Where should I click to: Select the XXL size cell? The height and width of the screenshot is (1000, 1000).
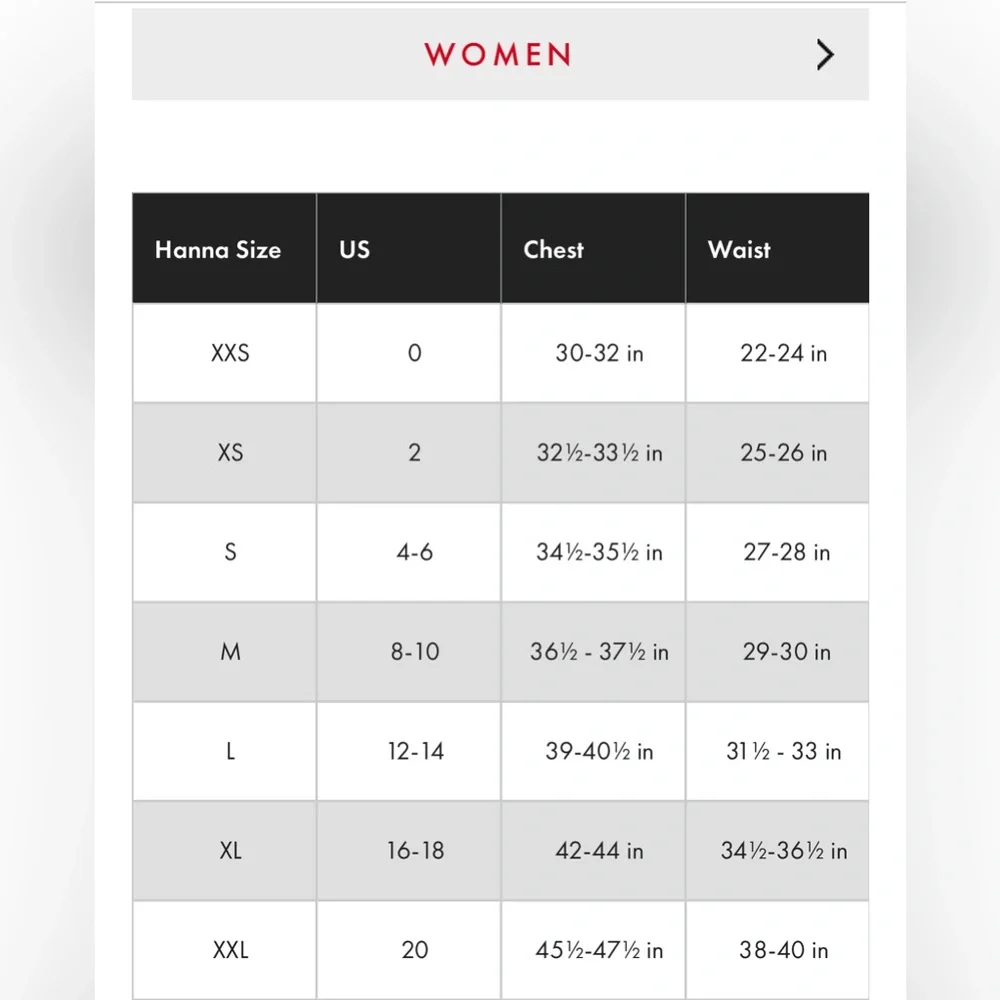(x=230, y=950)
